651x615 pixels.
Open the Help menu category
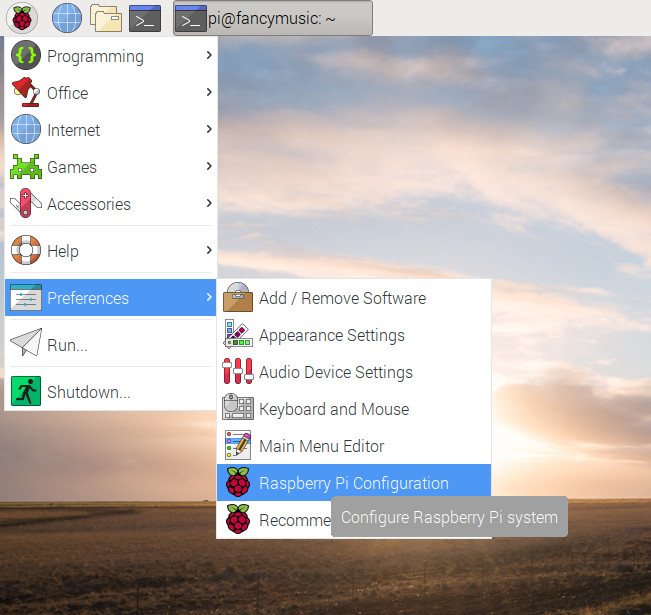click(x=111, y=250)
